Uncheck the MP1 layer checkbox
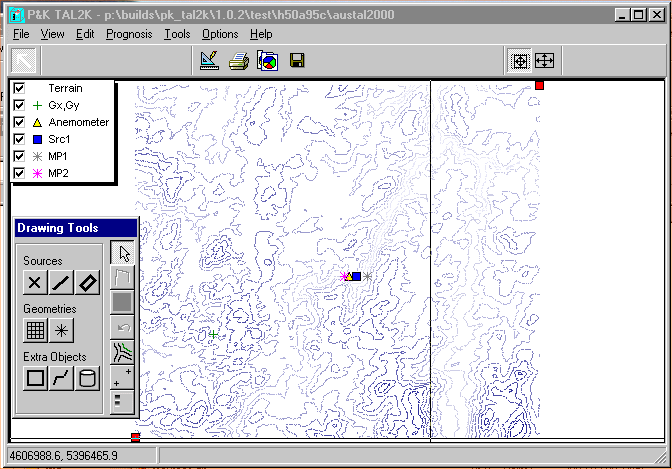The width and height of the screenshot is (672, 469). click(19, 156)
